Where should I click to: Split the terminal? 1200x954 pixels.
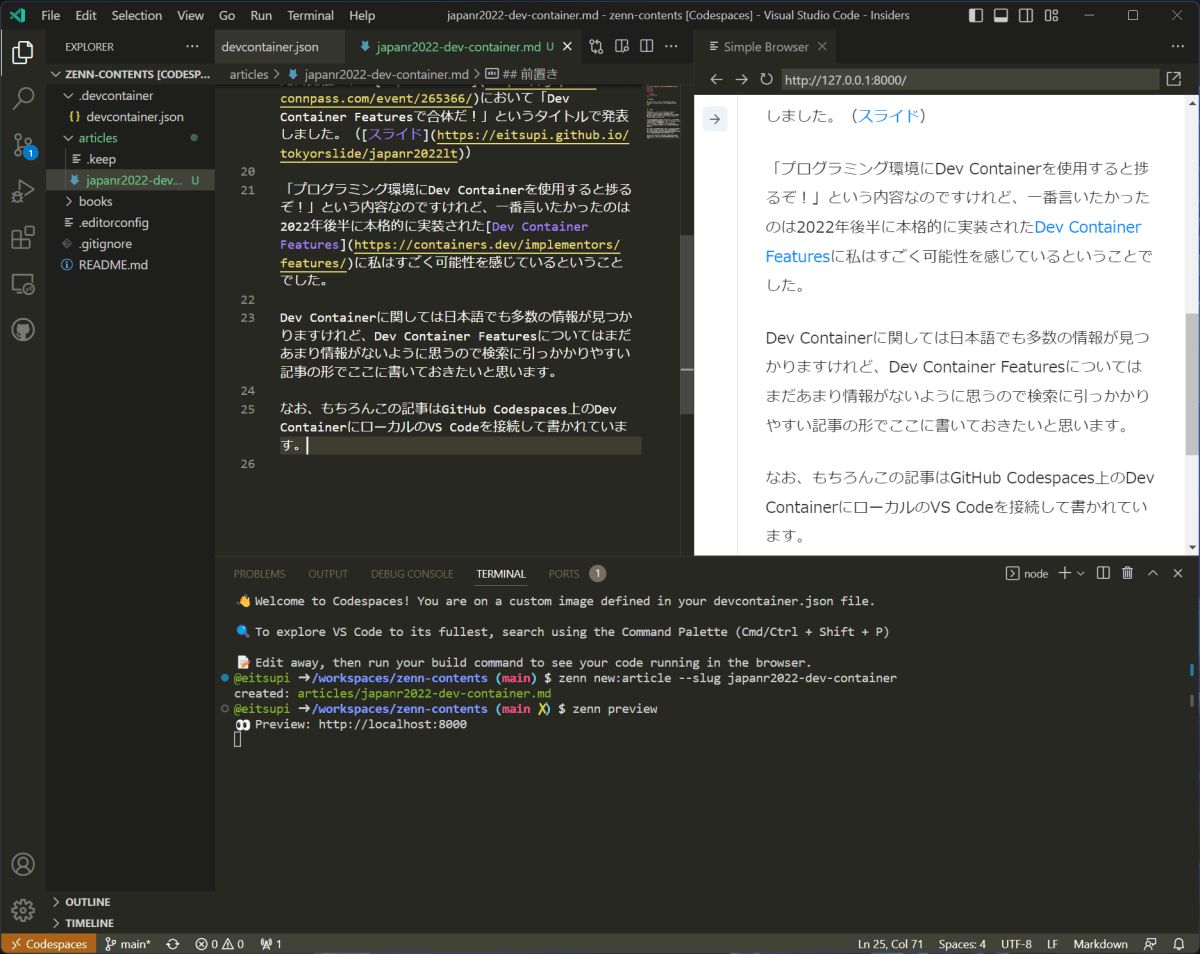(1103, 573)
